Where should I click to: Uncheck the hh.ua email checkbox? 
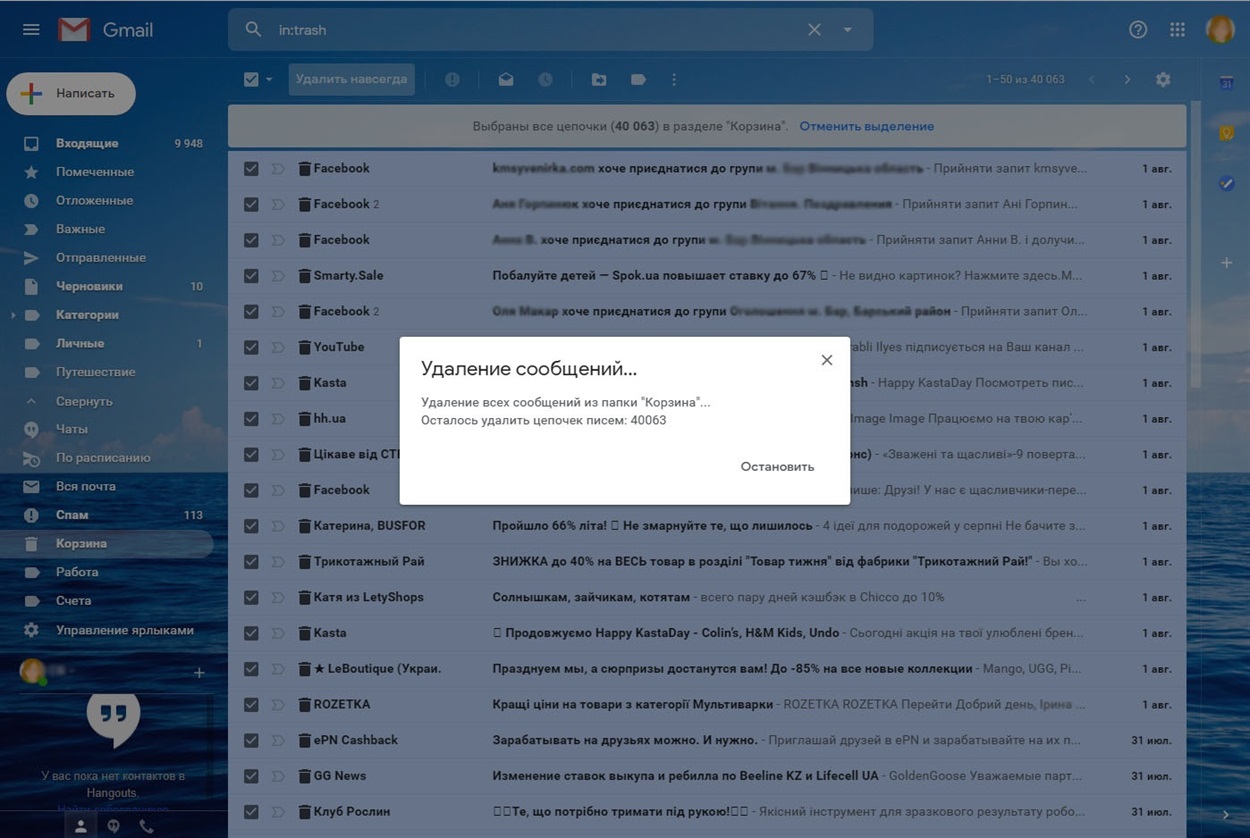point(251,419)
